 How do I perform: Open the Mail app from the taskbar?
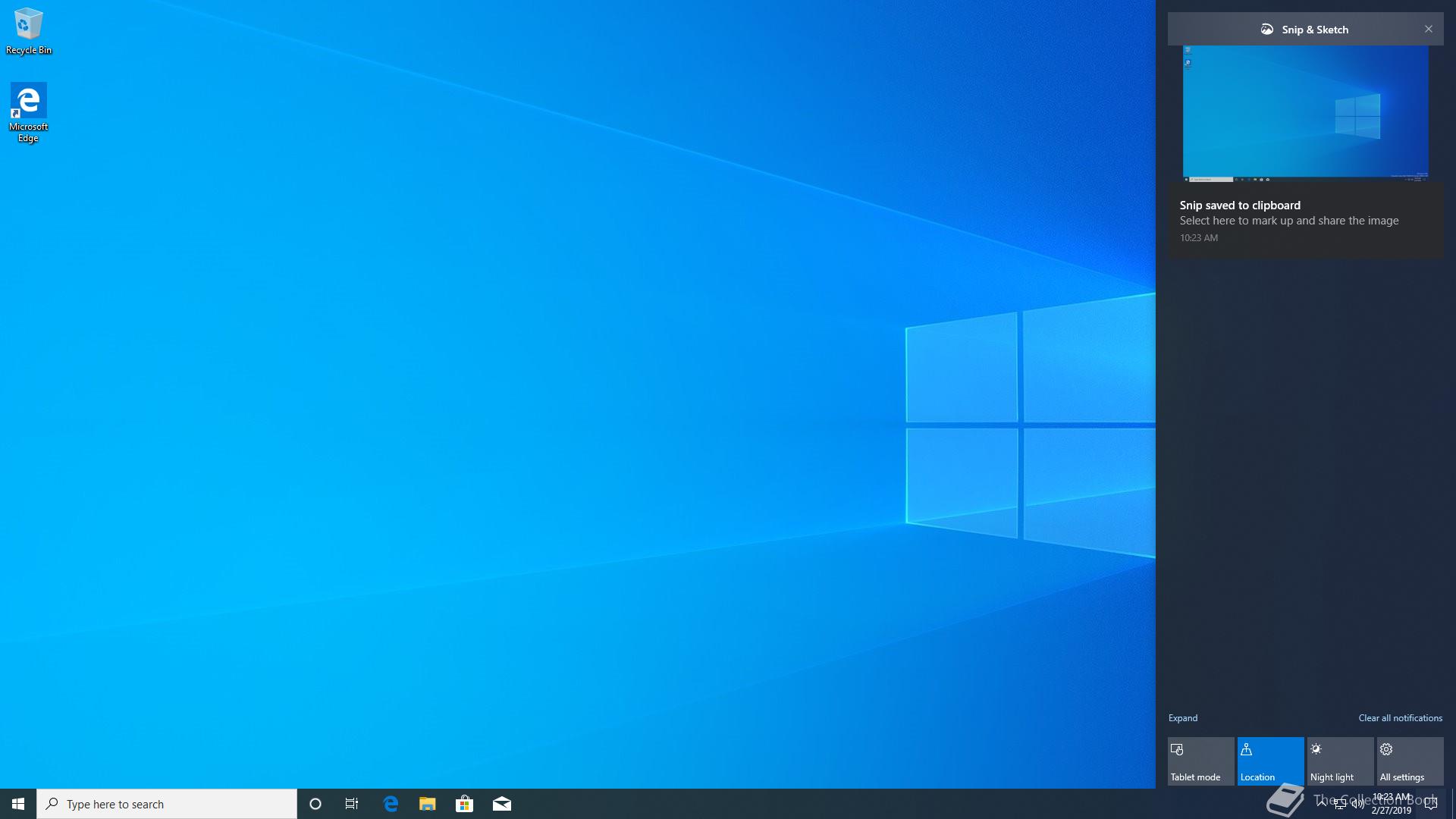click(502, 804)
